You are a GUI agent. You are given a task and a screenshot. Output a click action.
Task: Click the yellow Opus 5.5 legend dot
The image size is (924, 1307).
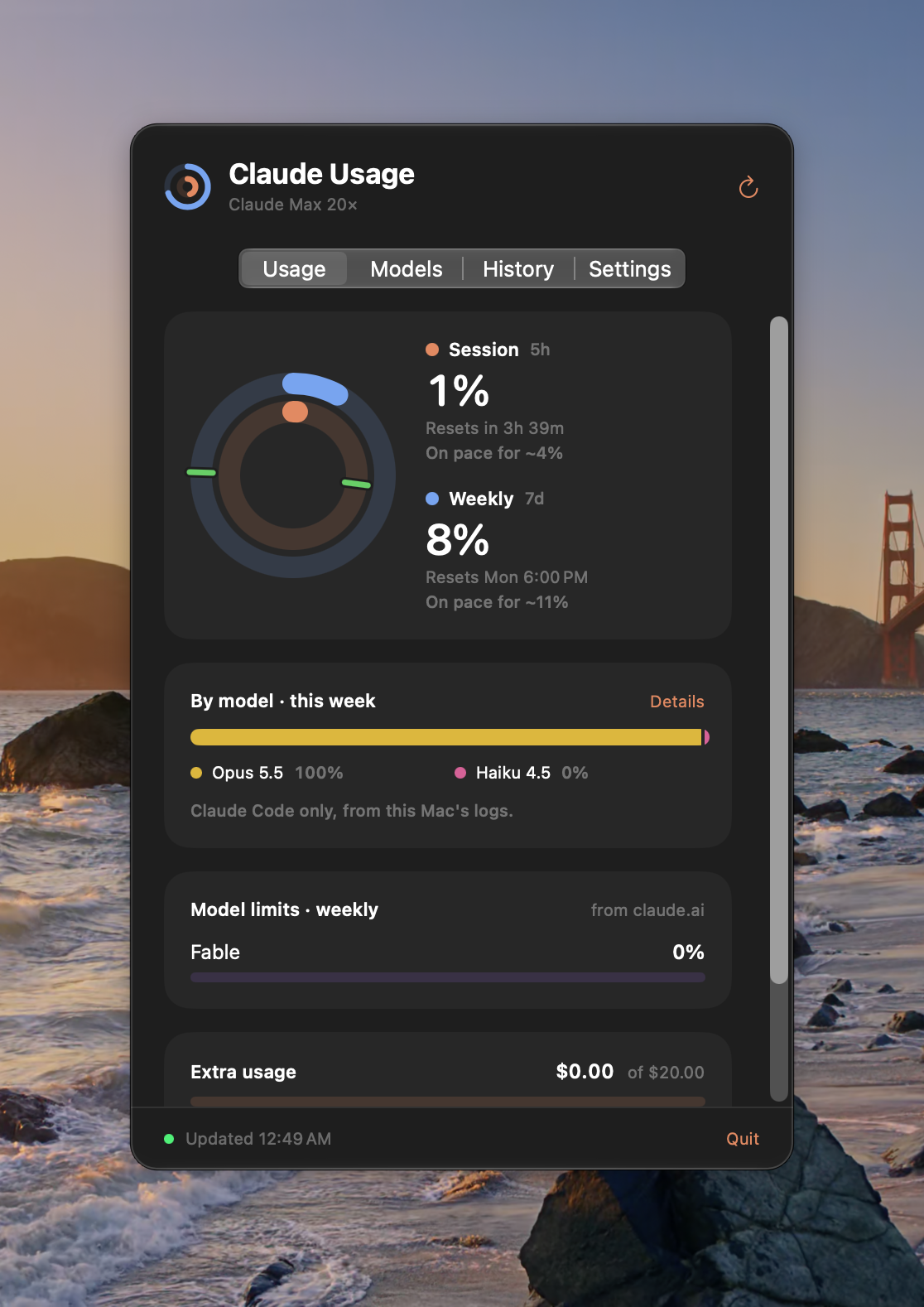coord(196,773)
